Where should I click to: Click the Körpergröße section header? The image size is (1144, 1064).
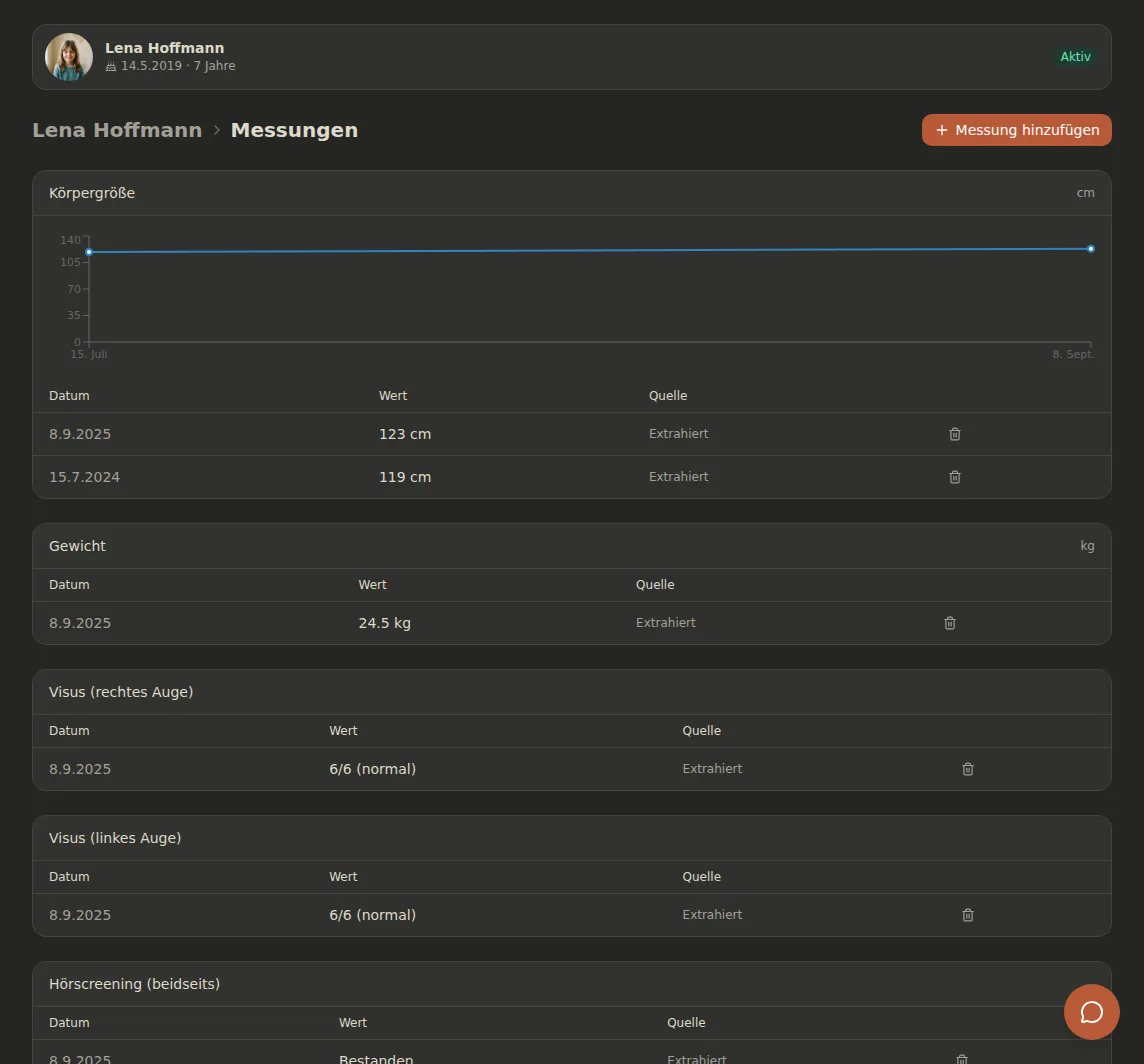click(x=92, y=193)
